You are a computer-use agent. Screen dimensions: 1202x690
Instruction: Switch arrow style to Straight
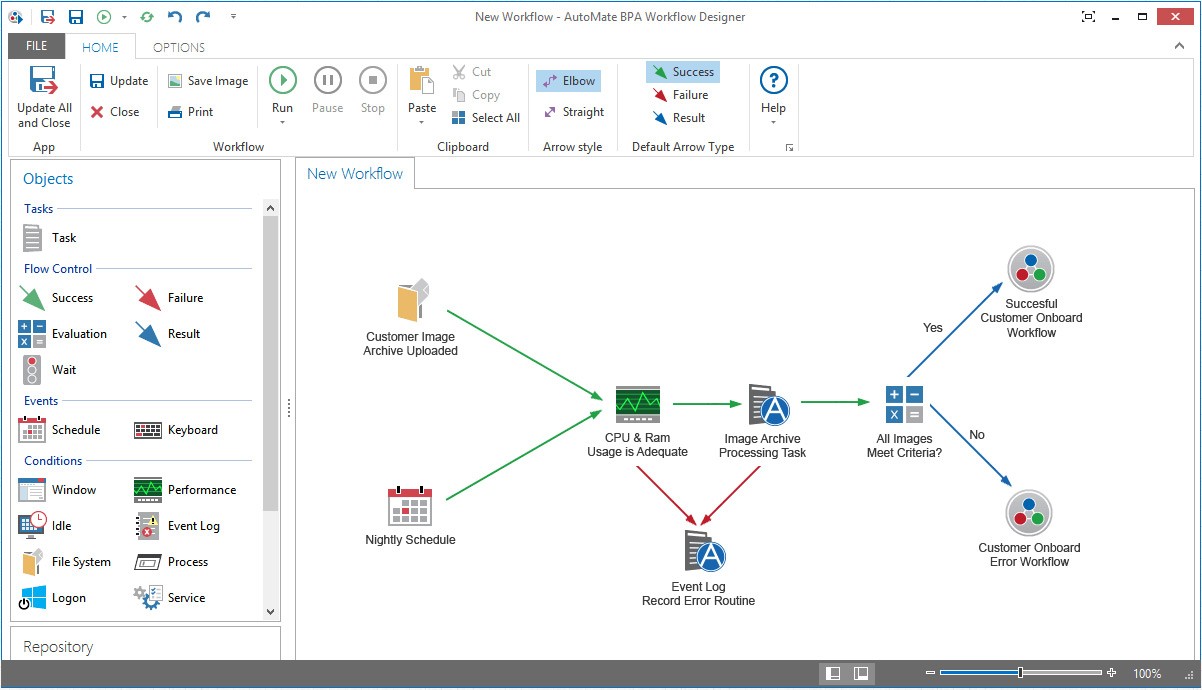(573, 111)
